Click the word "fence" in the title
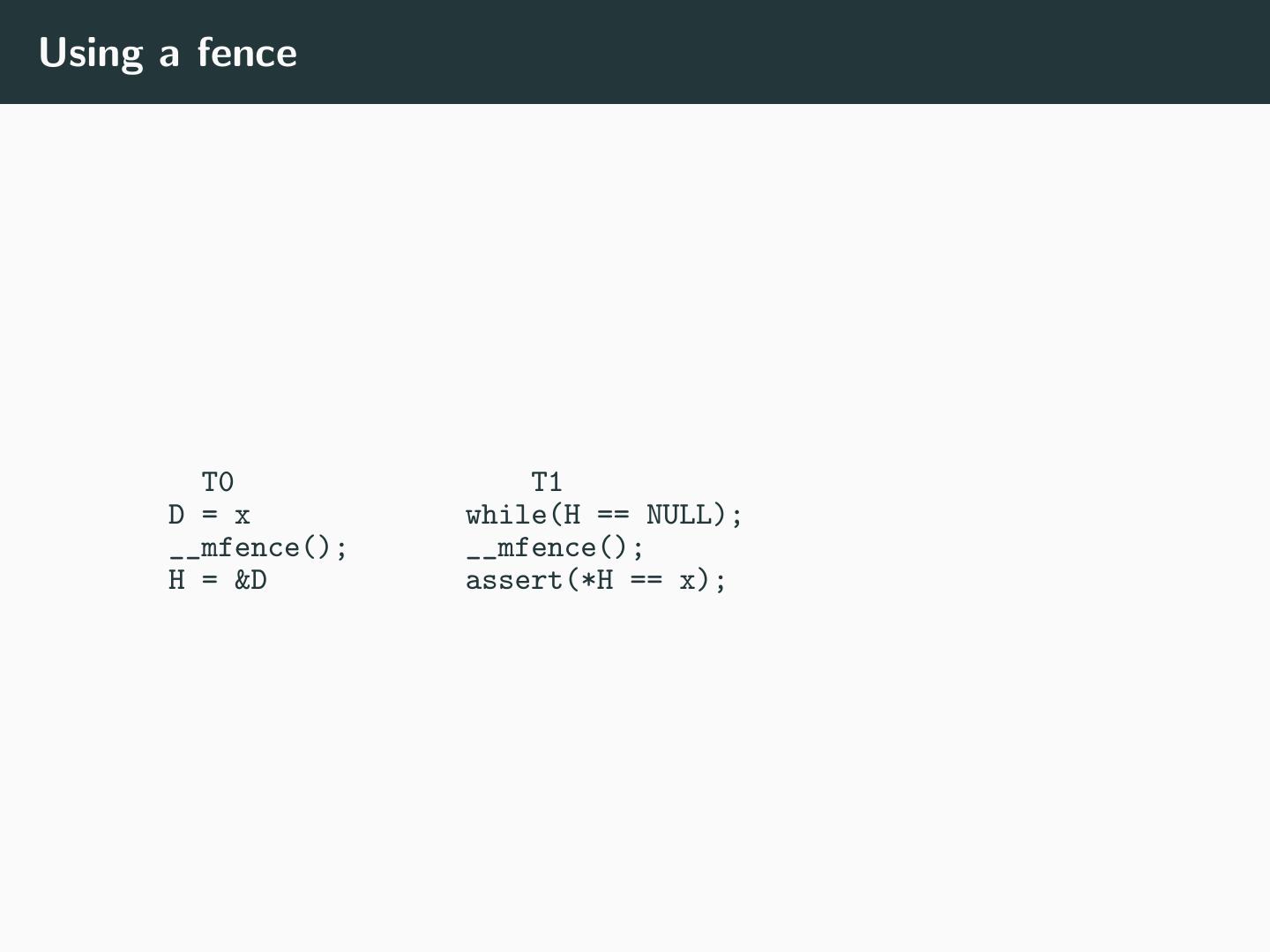The image size is (1270, 952). [x=247, y=53]
